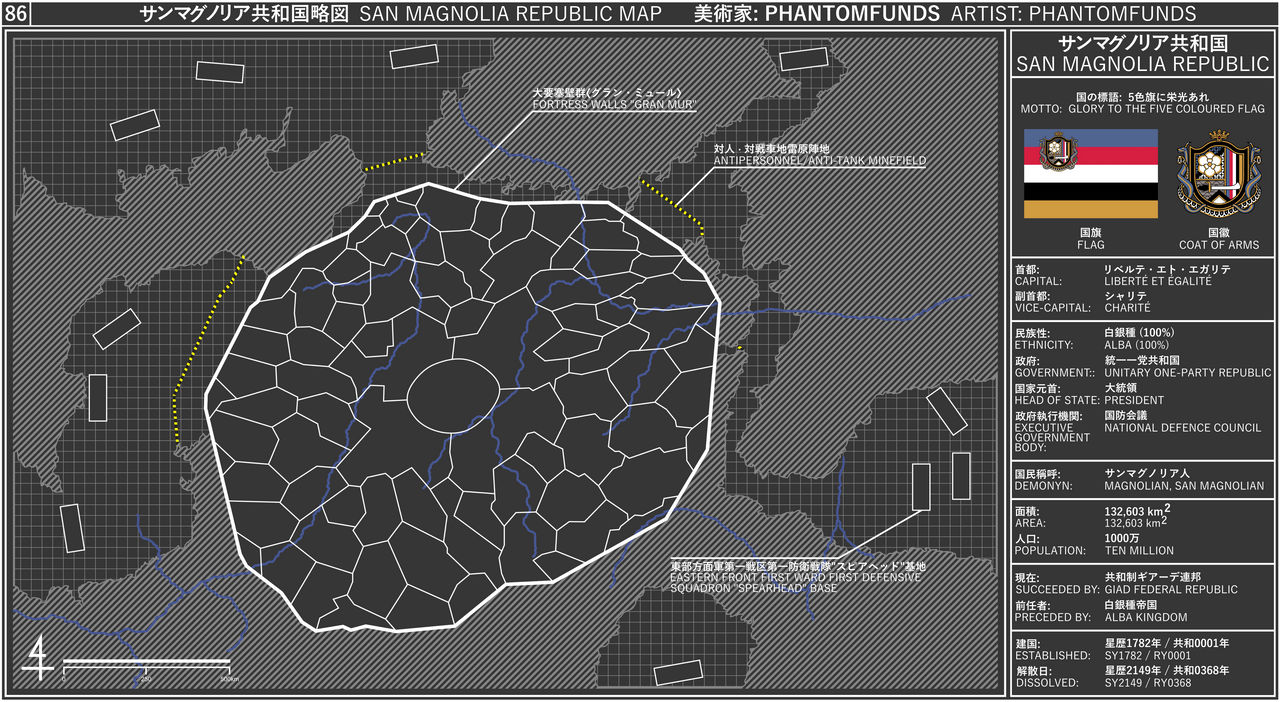Click the "86" number box

coord(16,13)
